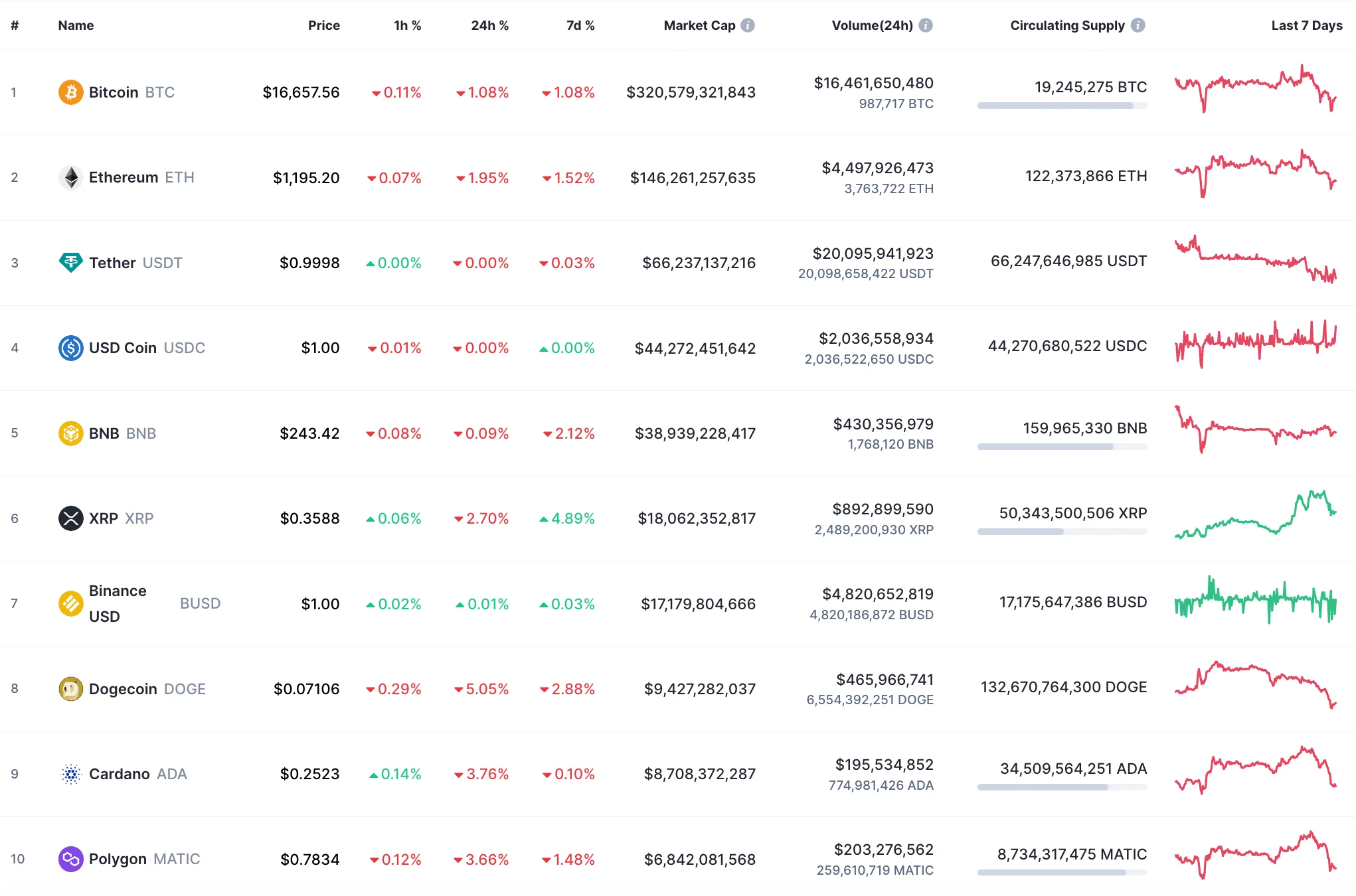Open the Binance USD coin page

click(x=118, y=603)
